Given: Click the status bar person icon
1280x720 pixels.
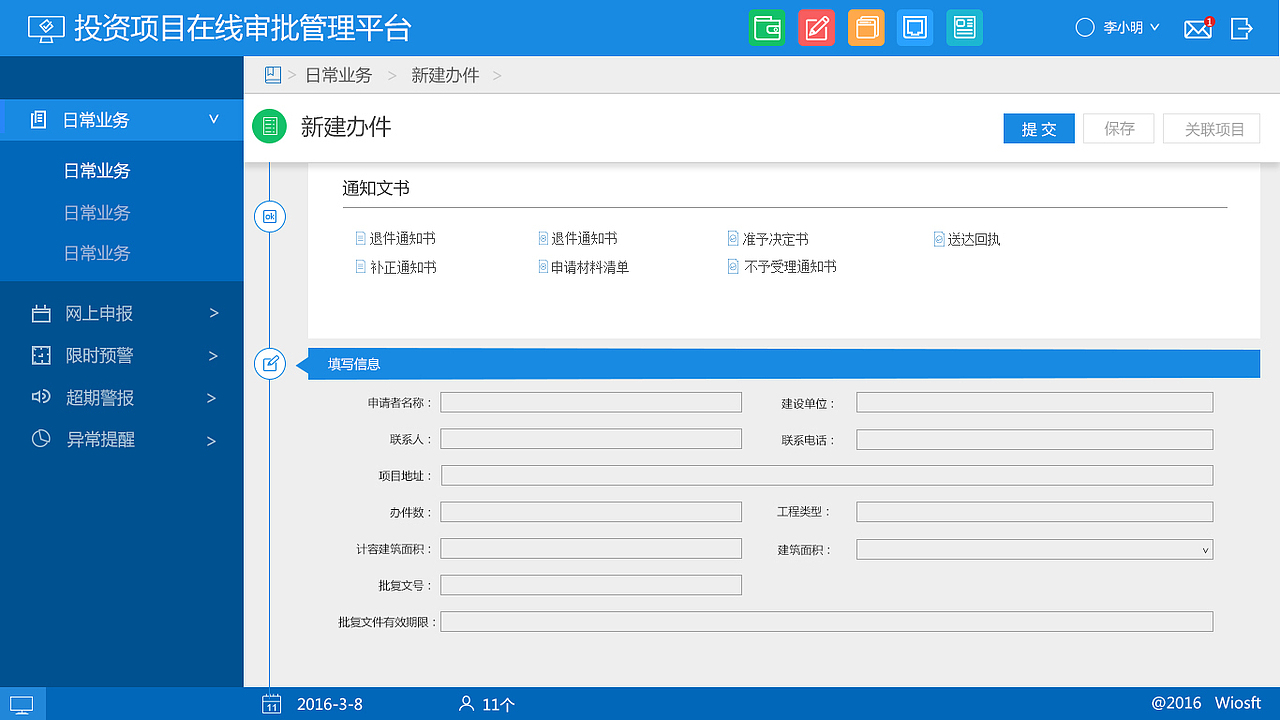Looking at the screenshot, I should click(x=466, y=704).
